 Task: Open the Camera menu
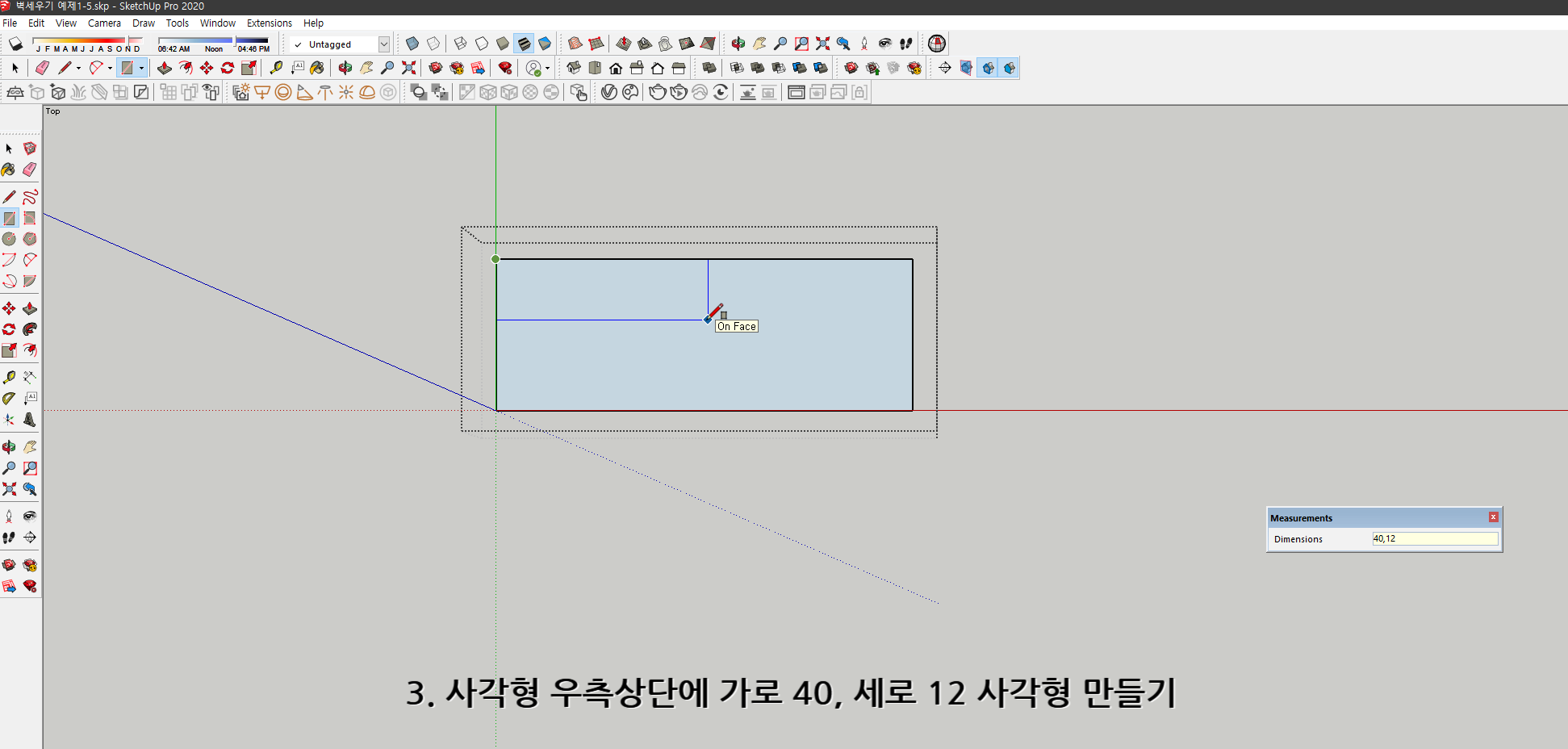[104, 23]
